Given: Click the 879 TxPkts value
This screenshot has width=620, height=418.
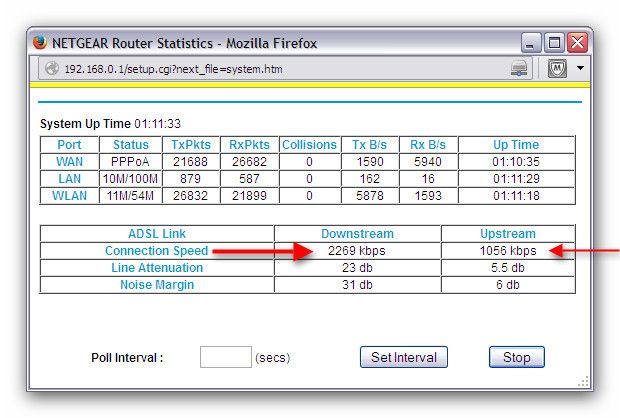Looking at the screenshot, I should (190, 179).
